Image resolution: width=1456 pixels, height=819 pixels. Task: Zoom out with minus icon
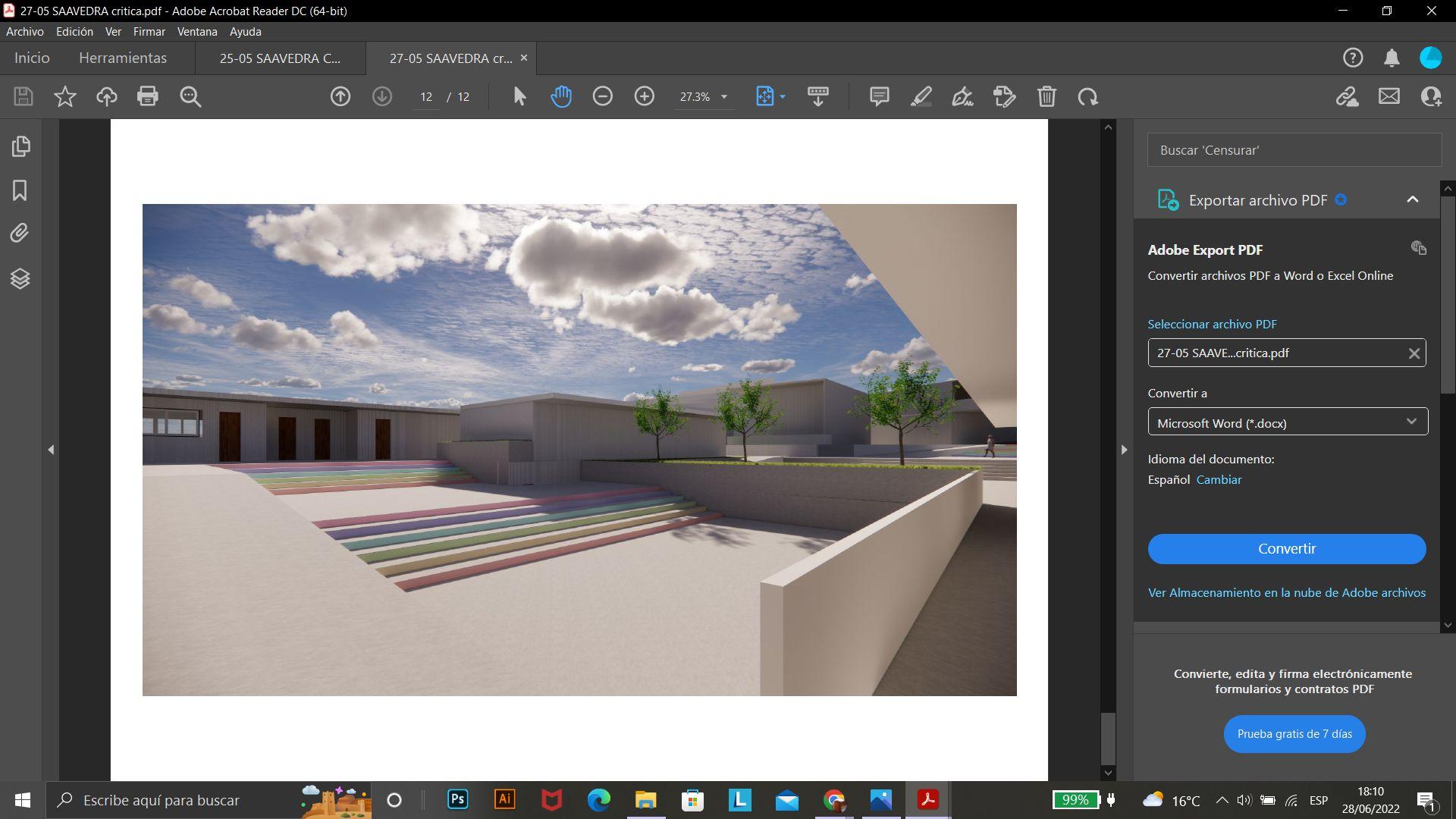point(603,96)
